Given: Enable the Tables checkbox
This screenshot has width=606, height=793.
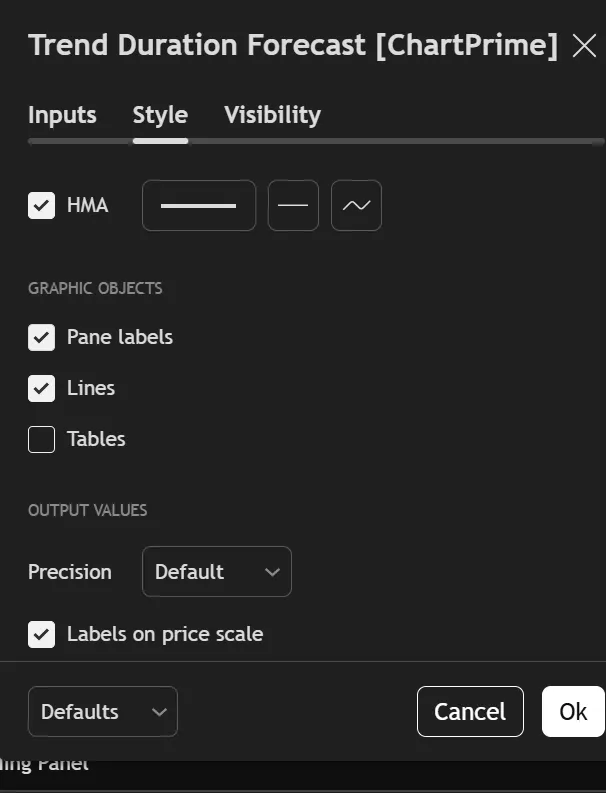Looking at the screenshot, I should (x=41, y=439).
